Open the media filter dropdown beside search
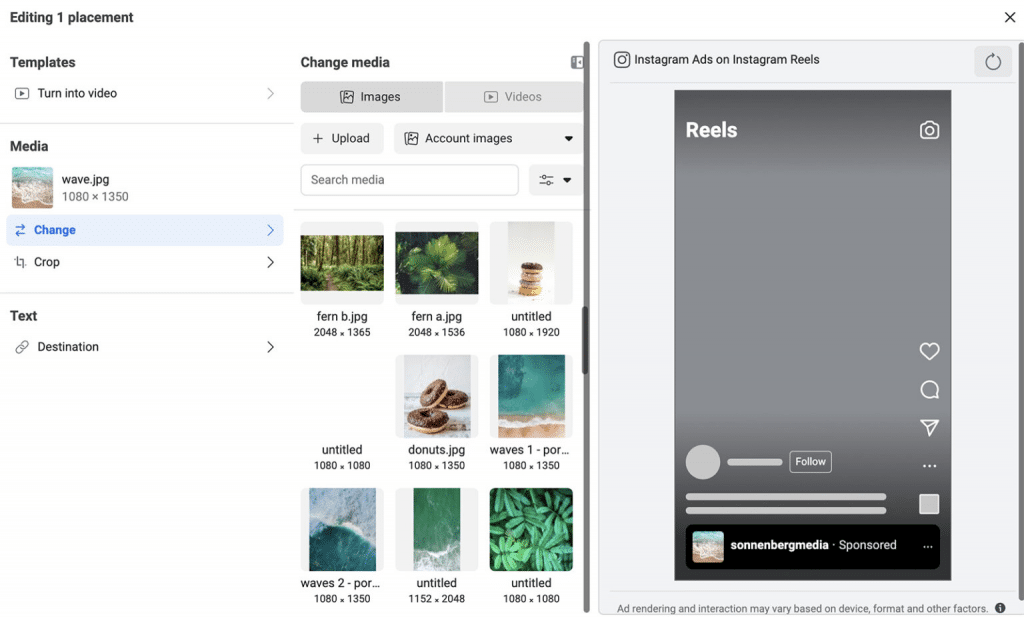Screen dimensions: 1024x617 tap(556, 180)
